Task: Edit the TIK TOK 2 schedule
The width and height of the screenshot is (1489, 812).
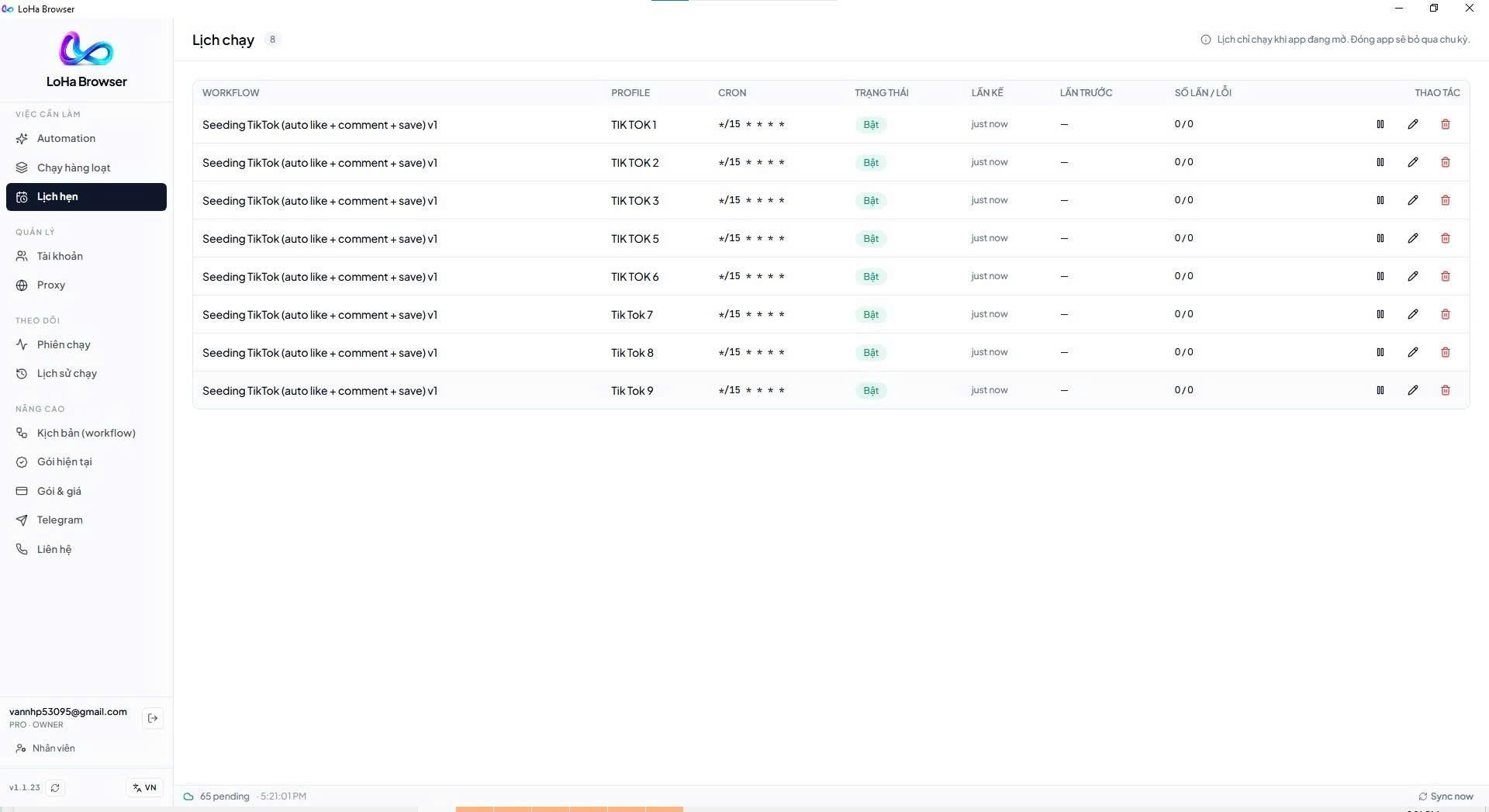Action: coord(1413,162)
